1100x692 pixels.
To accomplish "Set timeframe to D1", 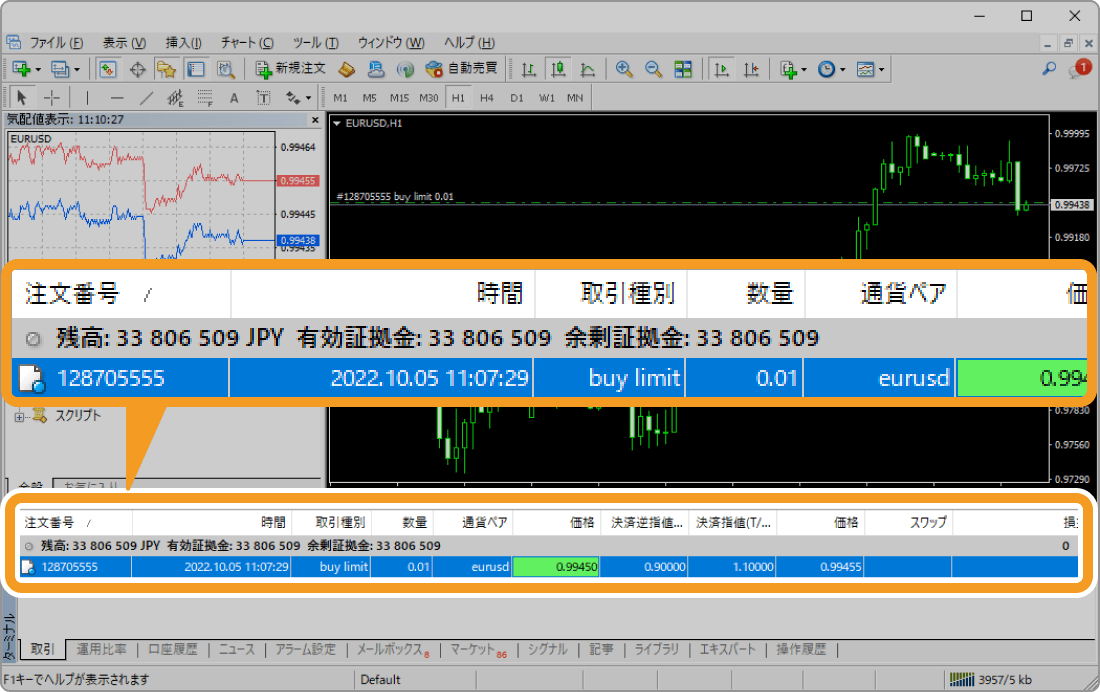I will tap(517, 98).
